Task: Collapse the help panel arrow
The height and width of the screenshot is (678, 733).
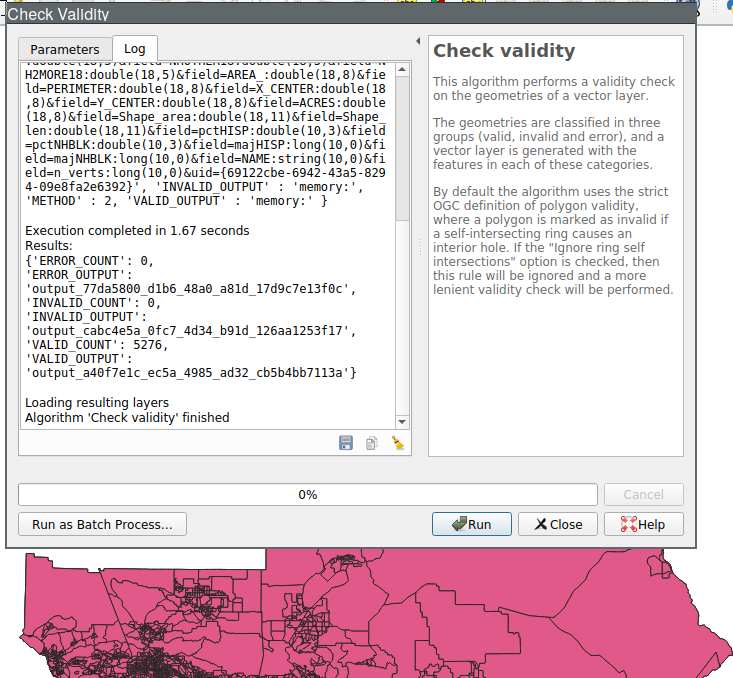Action: click(x=417, y=42)
